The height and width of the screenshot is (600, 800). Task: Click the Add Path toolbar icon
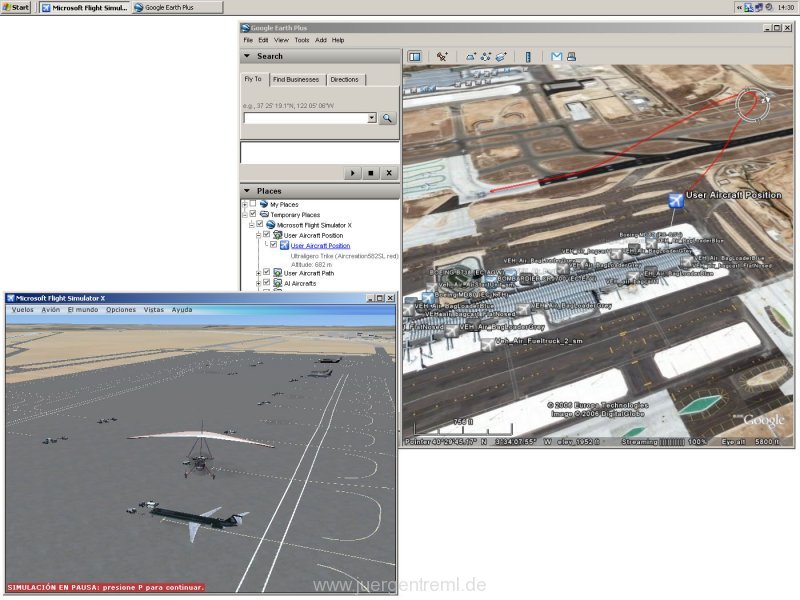pos(486,57)
